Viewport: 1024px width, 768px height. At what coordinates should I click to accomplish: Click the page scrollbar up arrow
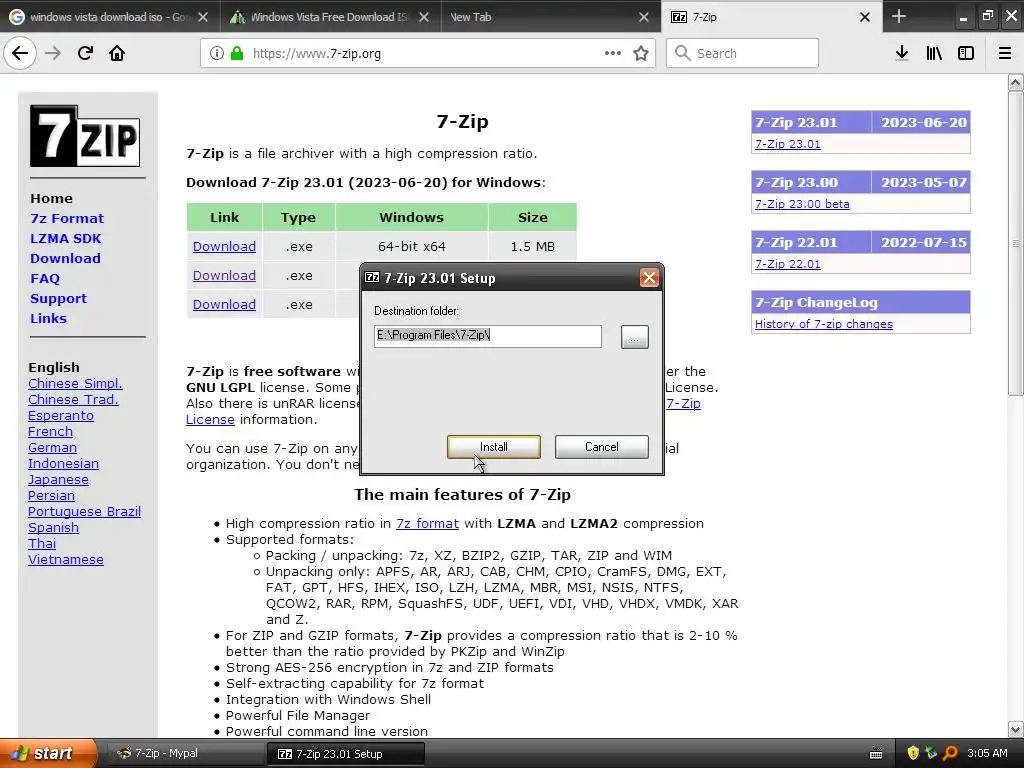[1016, 82]
